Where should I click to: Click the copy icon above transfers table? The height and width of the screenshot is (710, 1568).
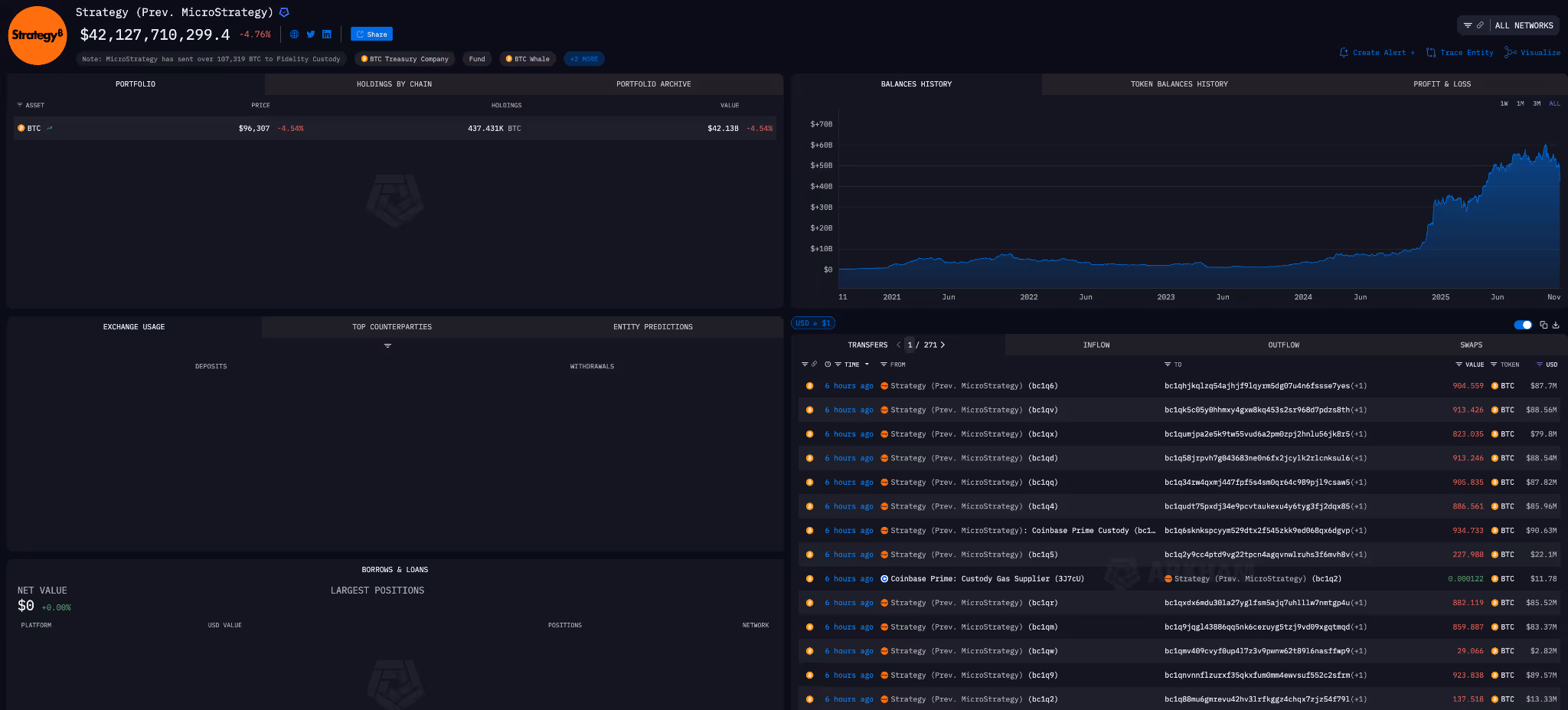point(1543,325)
